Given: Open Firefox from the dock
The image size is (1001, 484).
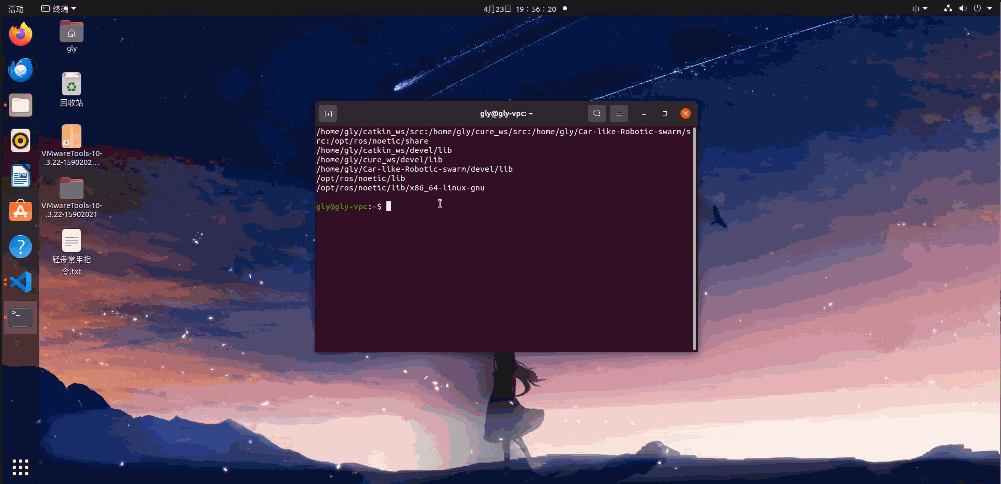Looking at the screenshot, I should point(20,34).
